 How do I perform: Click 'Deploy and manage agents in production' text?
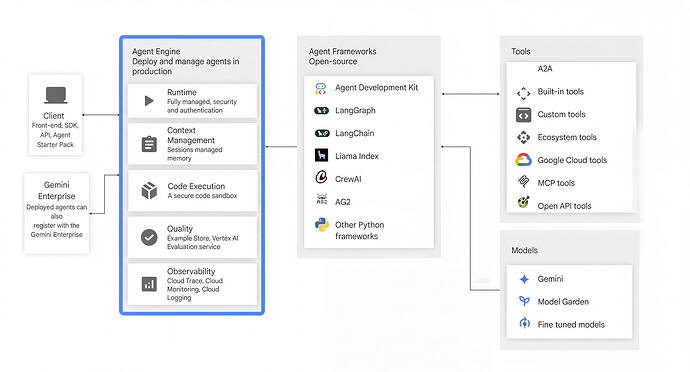pos(185,66)
